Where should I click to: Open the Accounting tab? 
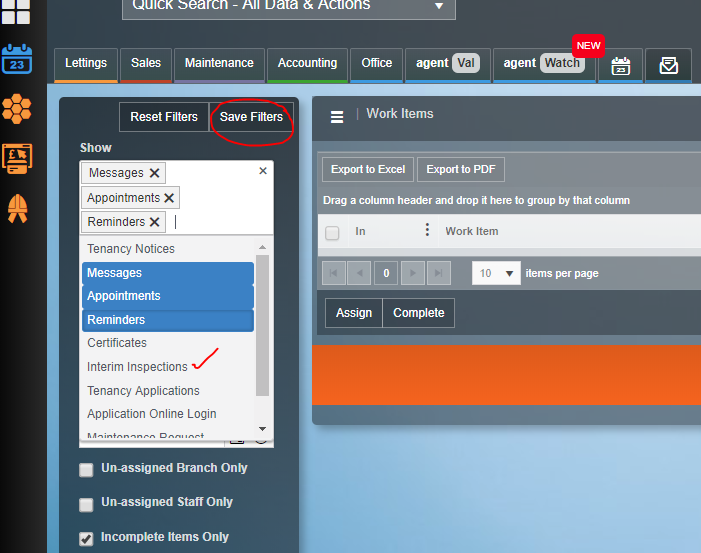tap(307, 63)
